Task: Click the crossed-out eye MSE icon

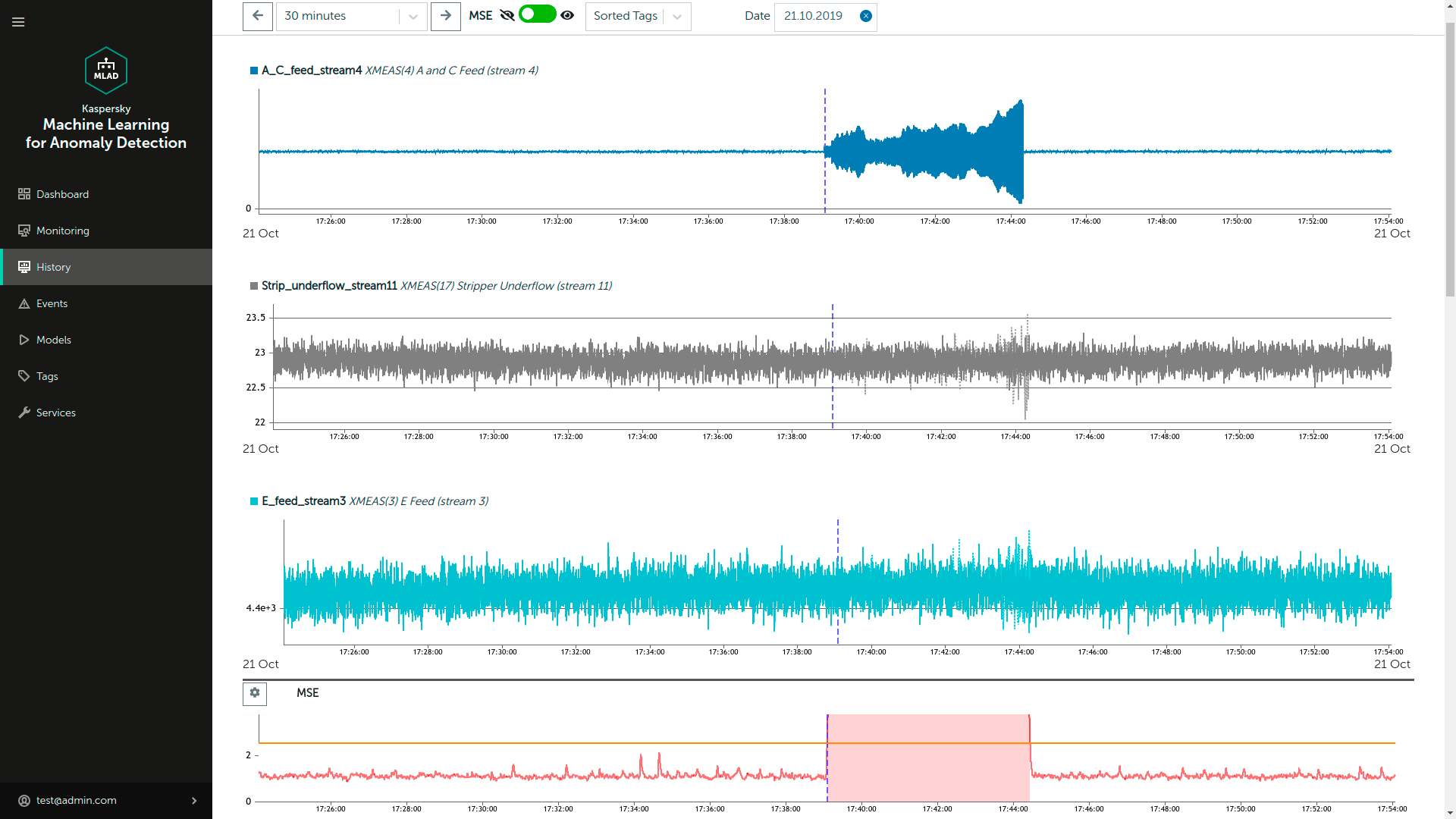Action: [x=507, y=15]
